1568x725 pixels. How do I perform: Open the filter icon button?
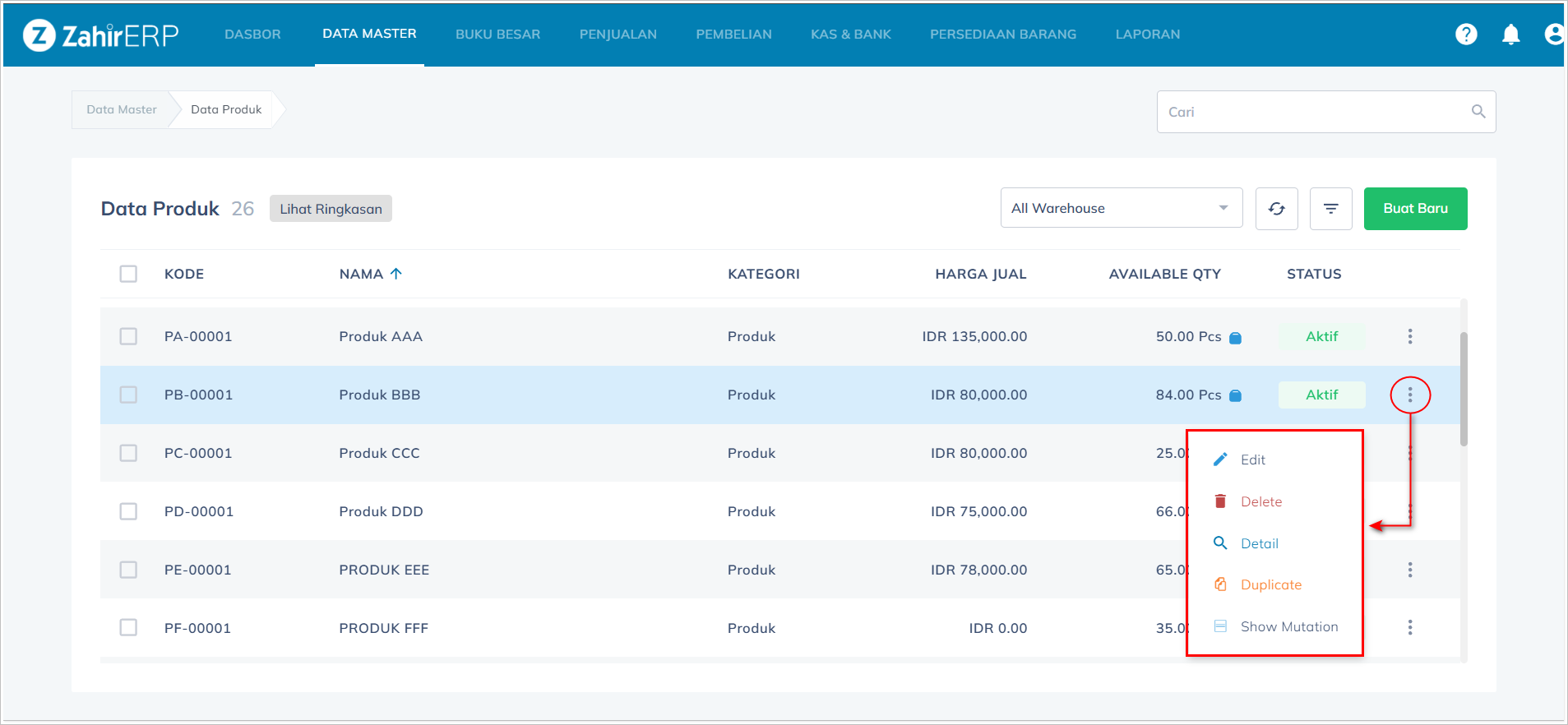[x=1330, y=209]
